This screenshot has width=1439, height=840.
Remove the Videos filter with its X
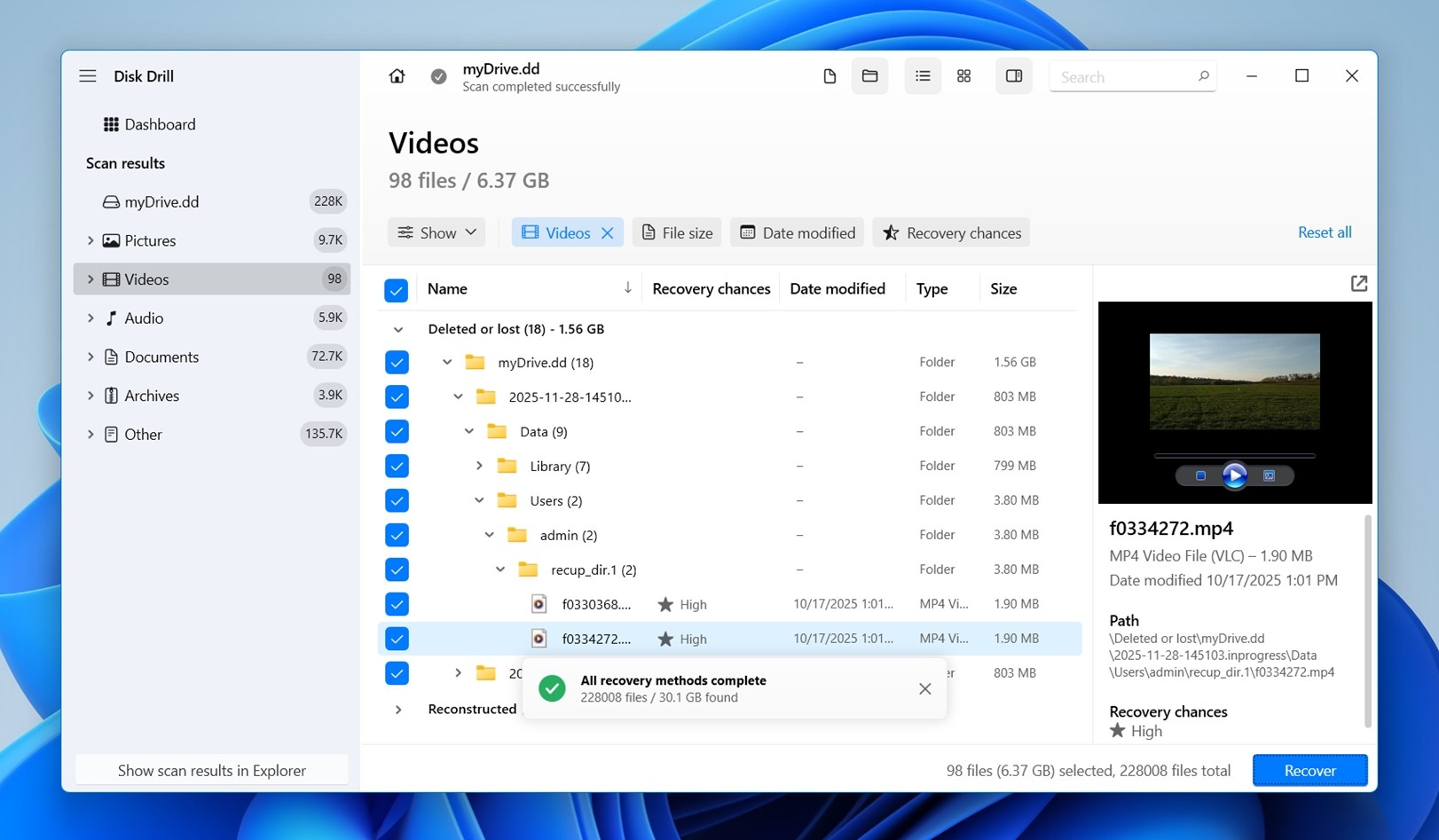[608, 232]
